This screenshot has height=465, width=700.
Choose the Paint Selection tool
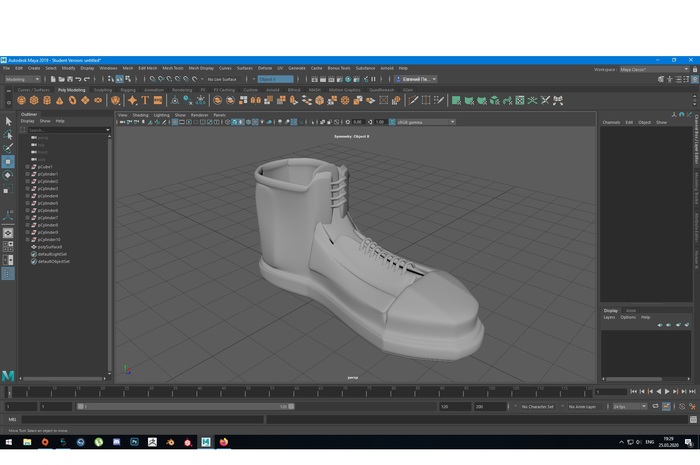[8, 147]
